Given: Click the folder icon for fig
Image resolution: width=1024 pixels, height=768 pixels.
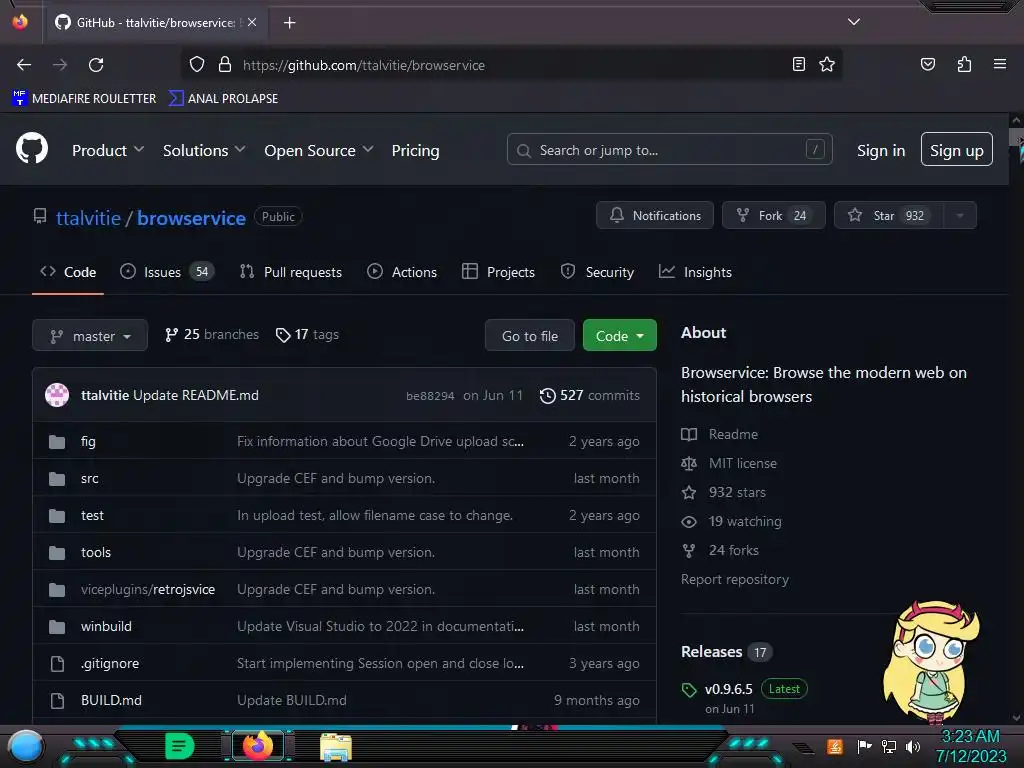Looking at the screenshot, I should [x=57, y=442].
